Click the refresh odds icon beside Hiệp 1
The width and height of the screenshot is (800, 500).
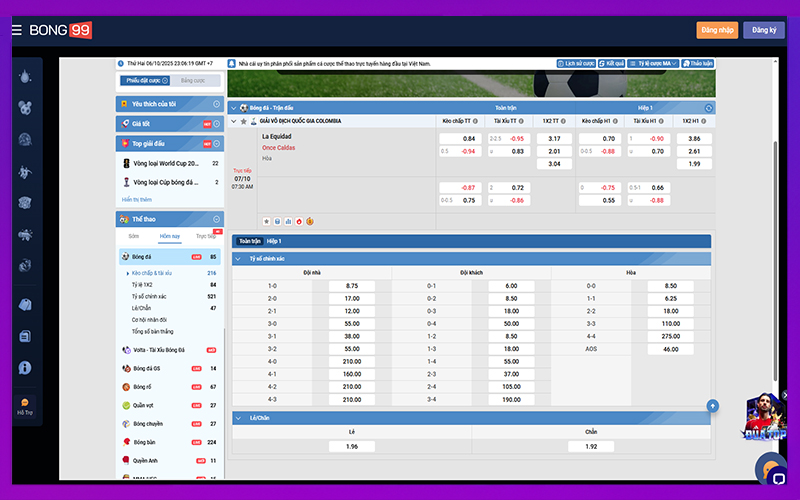(x=709, y=107)
